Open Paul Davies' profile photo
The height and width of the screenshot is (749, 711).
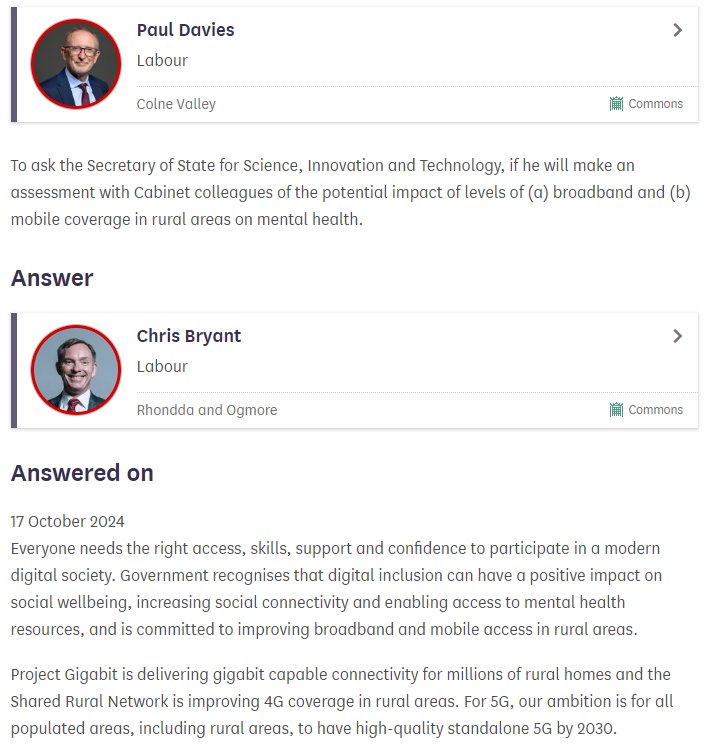[x=76, y=63]
